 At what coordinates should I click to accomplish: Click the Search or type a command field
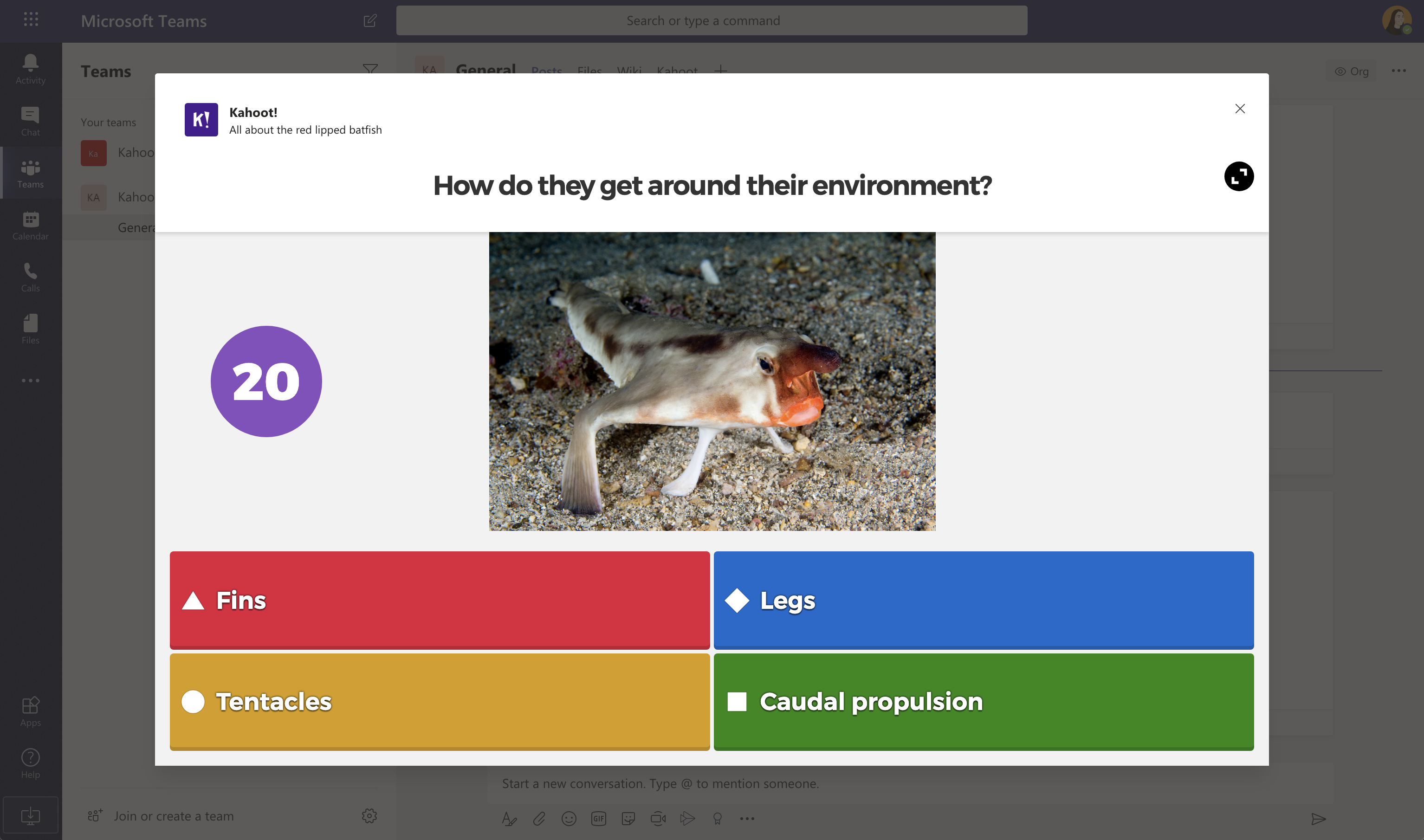tap(712, 19)
